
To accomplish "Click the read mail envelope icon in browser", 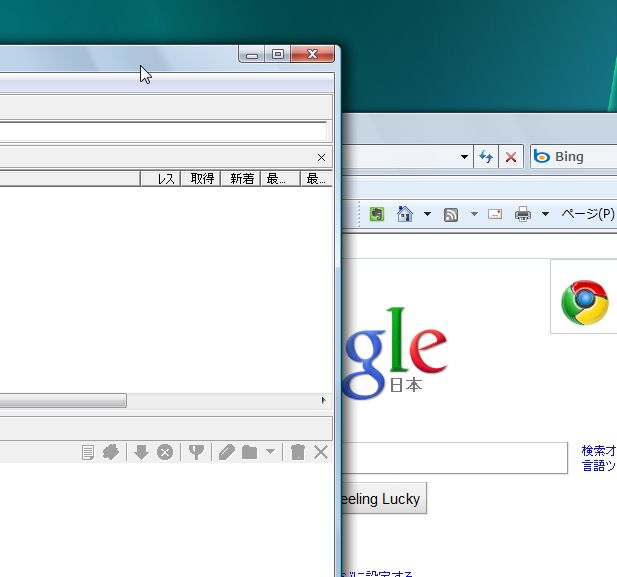I will [x=495, y=214].
